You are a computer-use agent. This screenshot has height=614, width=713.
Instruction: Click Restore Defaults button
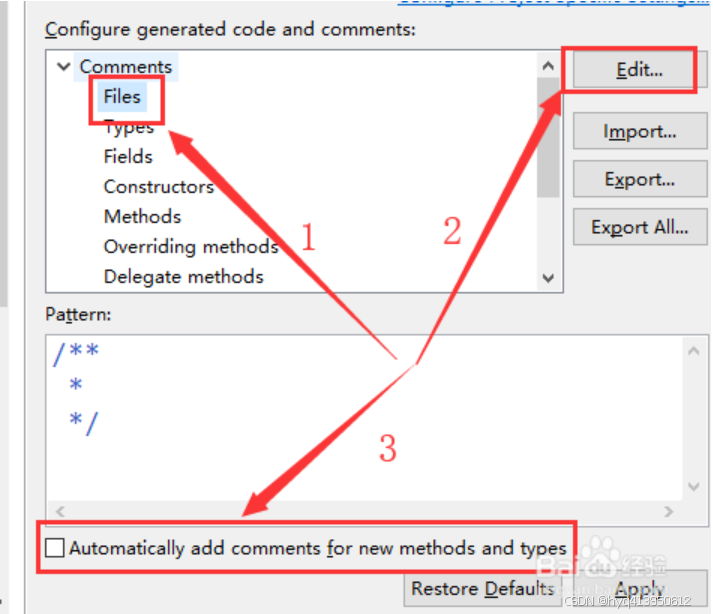pyautogui.click(x=482, y=589)
